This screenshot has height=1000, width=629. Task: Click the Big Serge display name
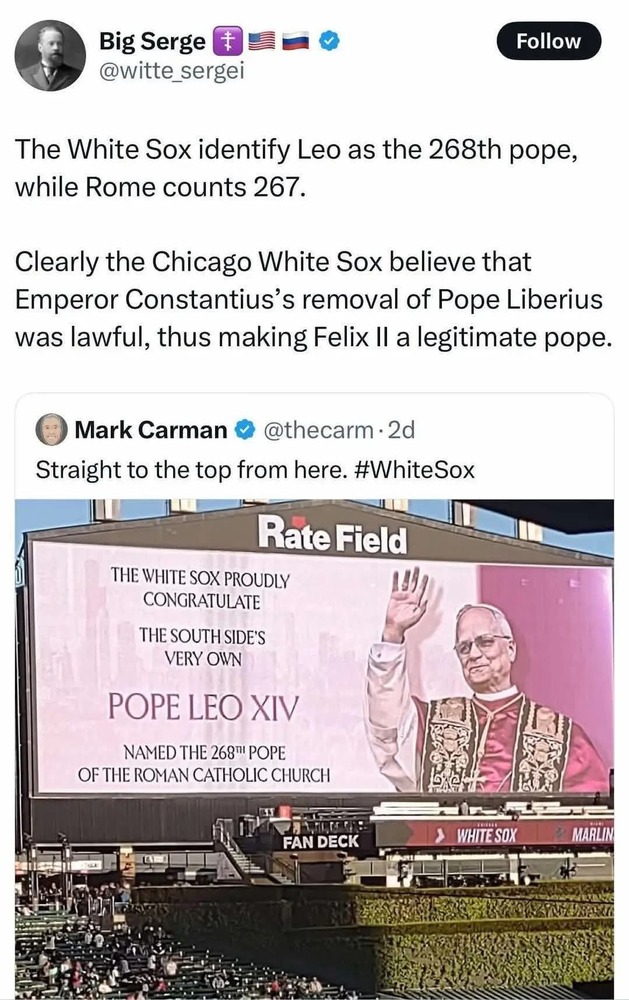coord(152,41)
